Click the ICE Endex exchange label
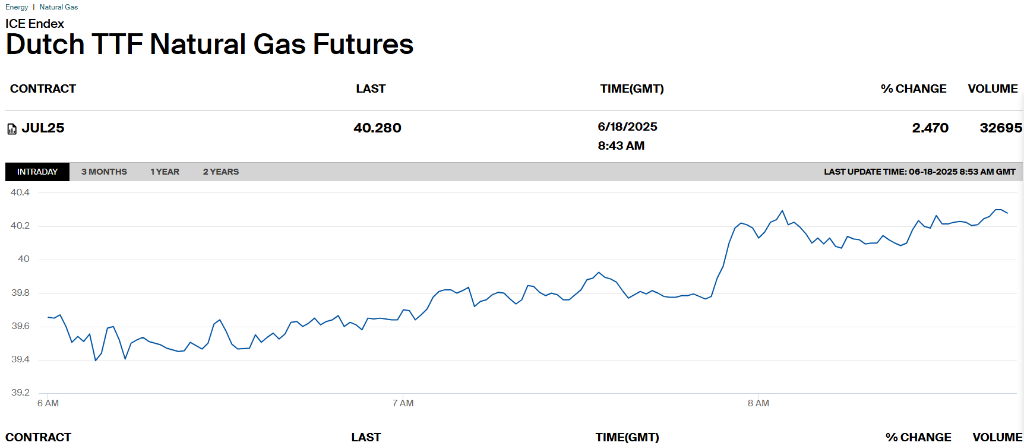The image size is (1024, 447). (x=35, y=24)
